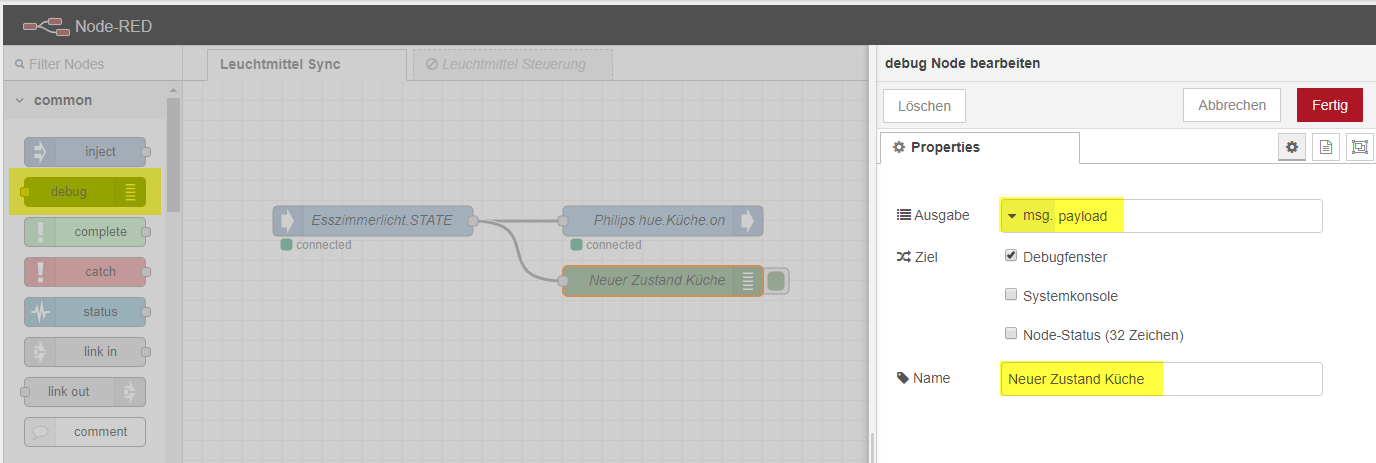Switch to Leuchtmittel Steuerung tab

click(x=512, y=64)
